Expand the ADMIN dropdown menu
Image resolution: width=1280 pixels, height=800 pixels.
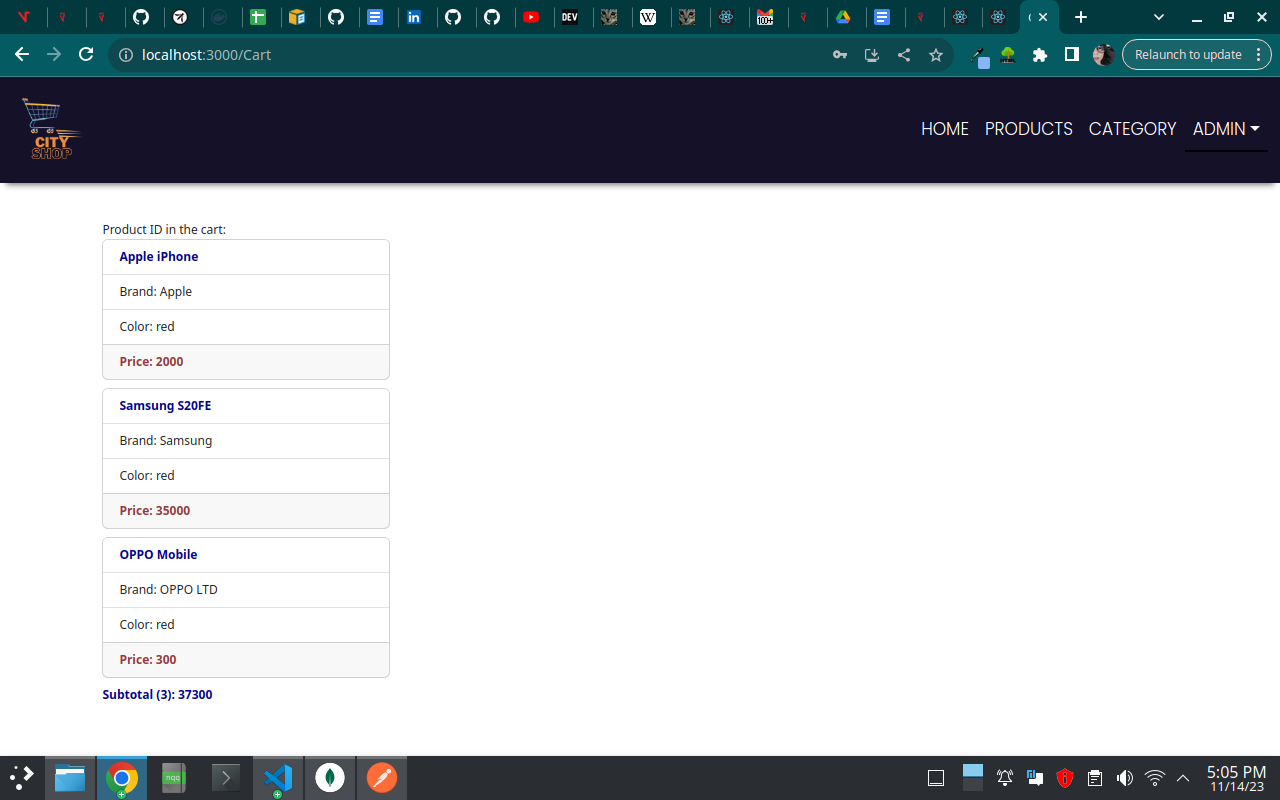pyautogui.click(x=1226, y=129)
